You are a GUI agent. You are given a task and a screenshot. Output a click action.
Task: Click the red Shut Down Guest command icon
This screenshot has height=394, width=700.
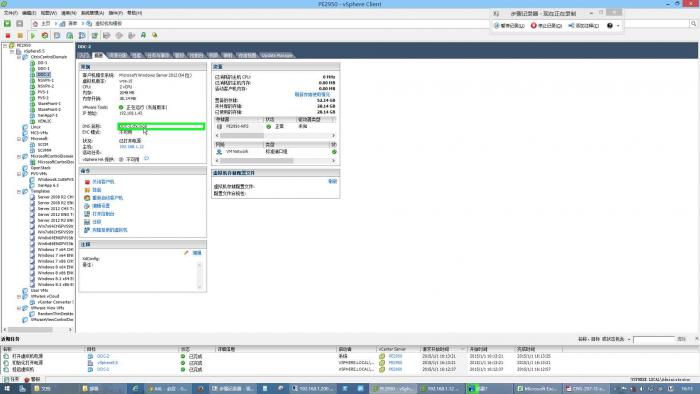(x=87, y=182)
